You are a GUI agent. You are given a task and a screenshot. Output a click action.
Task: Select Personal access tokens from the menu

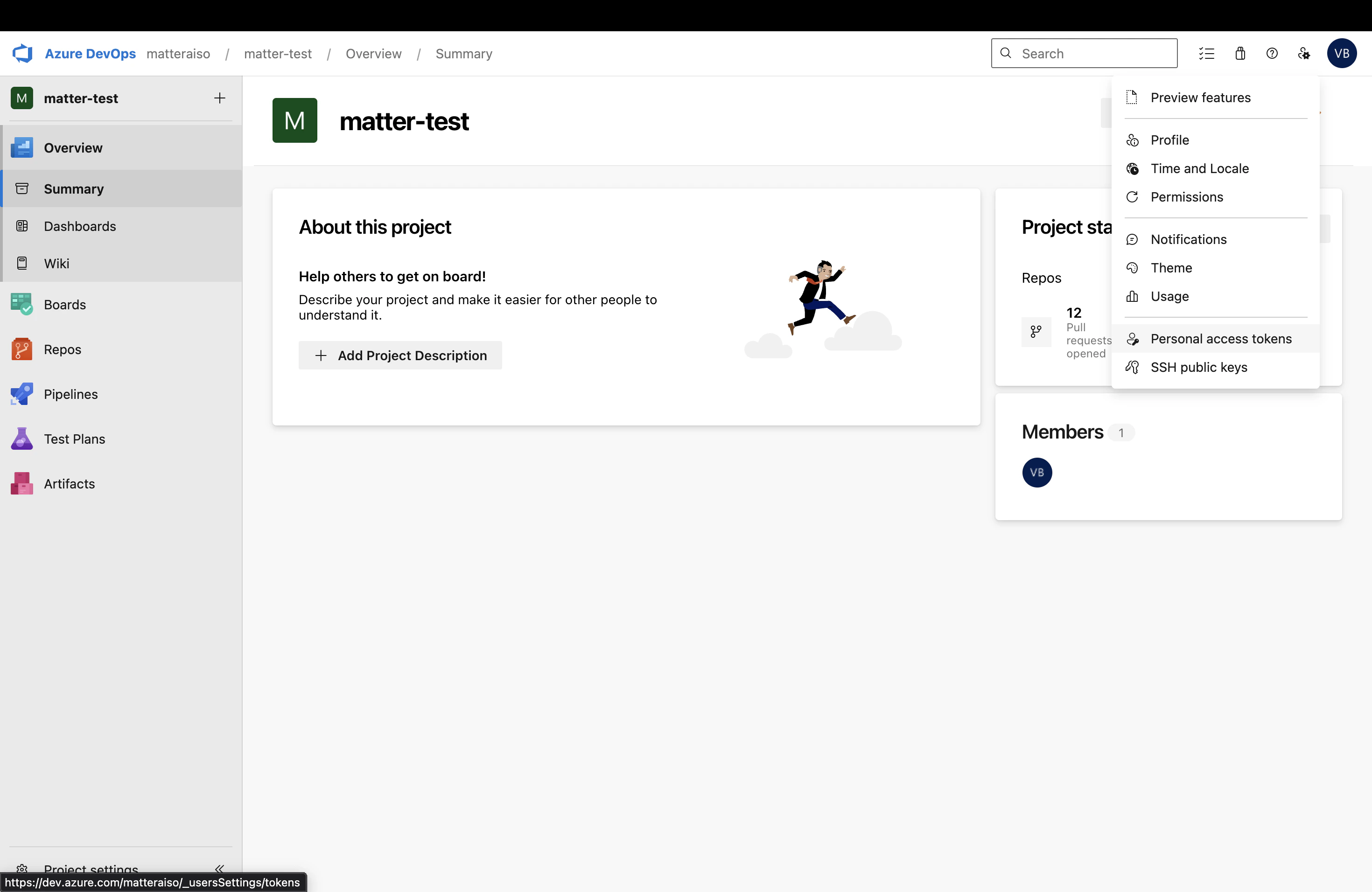click(x=1221, y=339)
